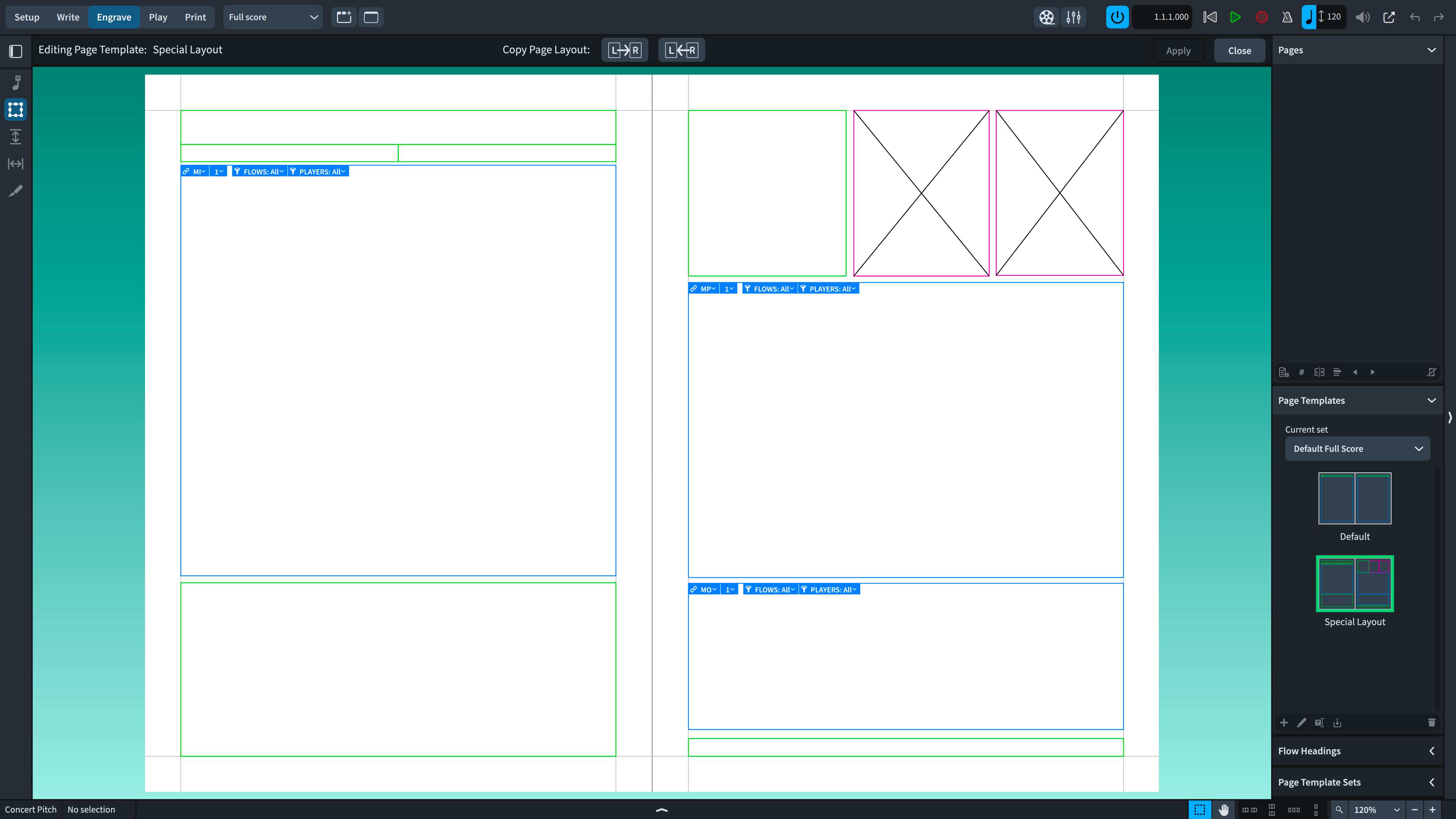Add a new page template
This screenshot has width=1456, height=819.
click(x=1284, y=722)
